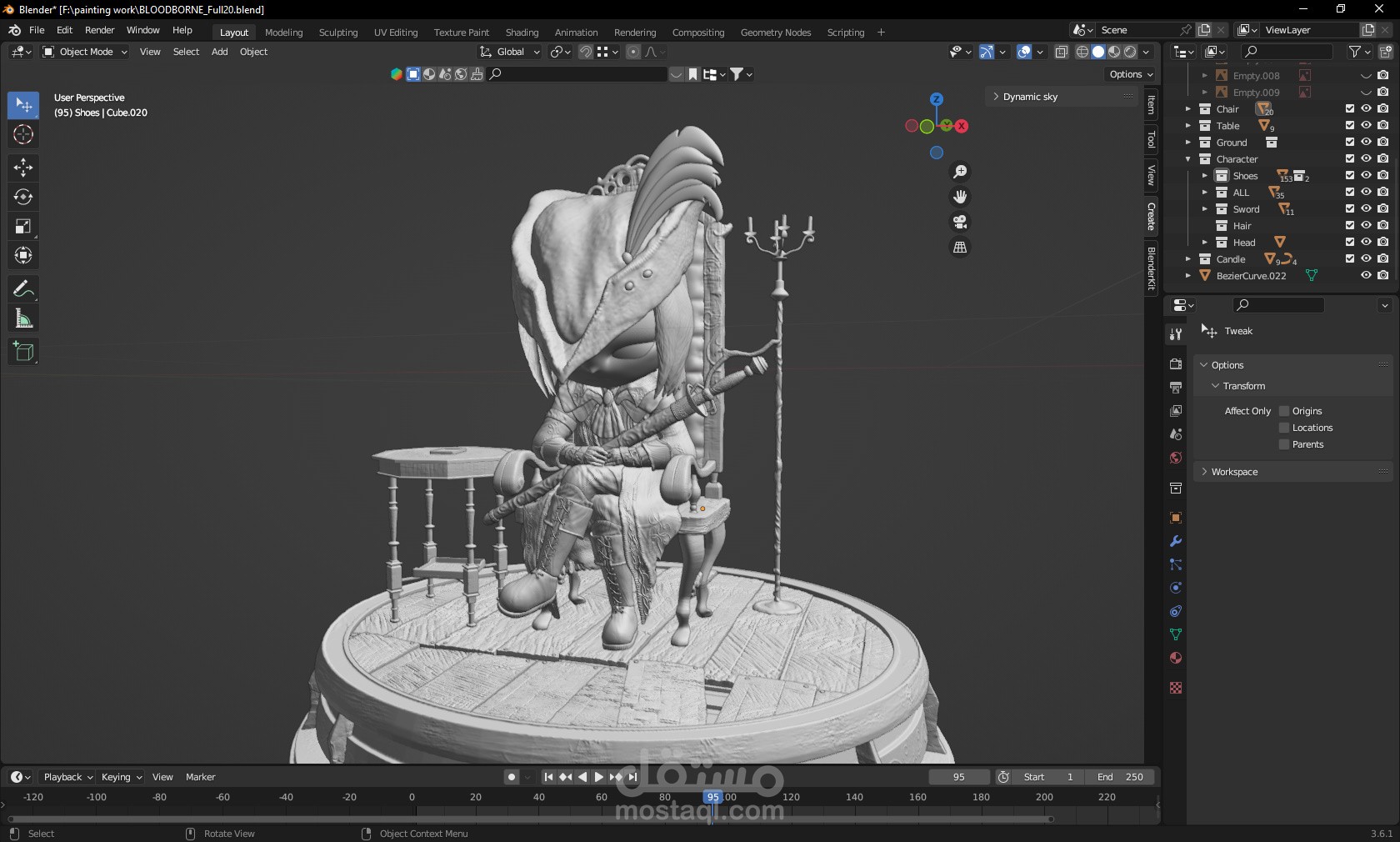Collapse the Character collection
This screenshot has width=1400, height=842.
coord(1188,159)
